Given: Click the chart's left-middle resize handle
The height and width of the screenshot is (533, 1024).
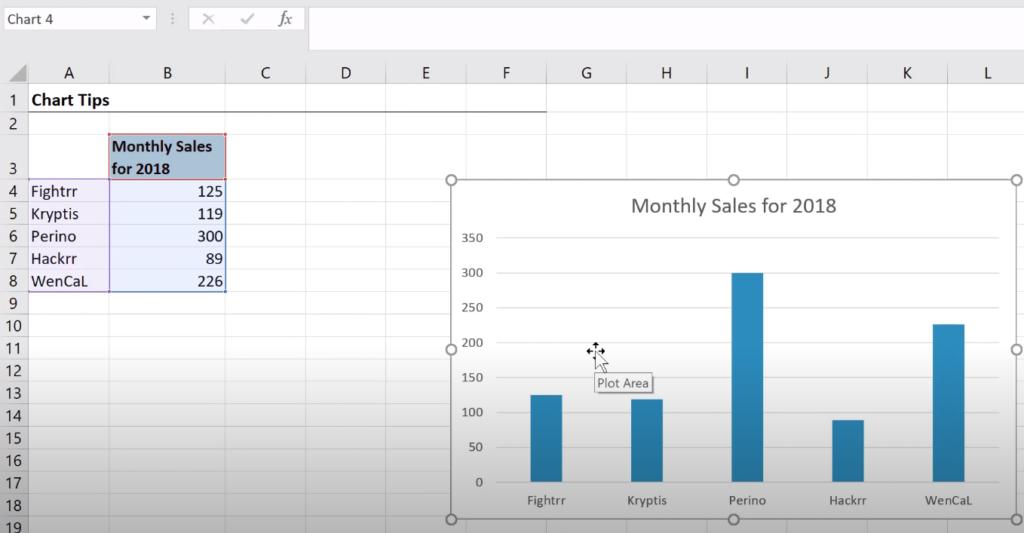Looking at the screenshot, I should coord(451,349).
